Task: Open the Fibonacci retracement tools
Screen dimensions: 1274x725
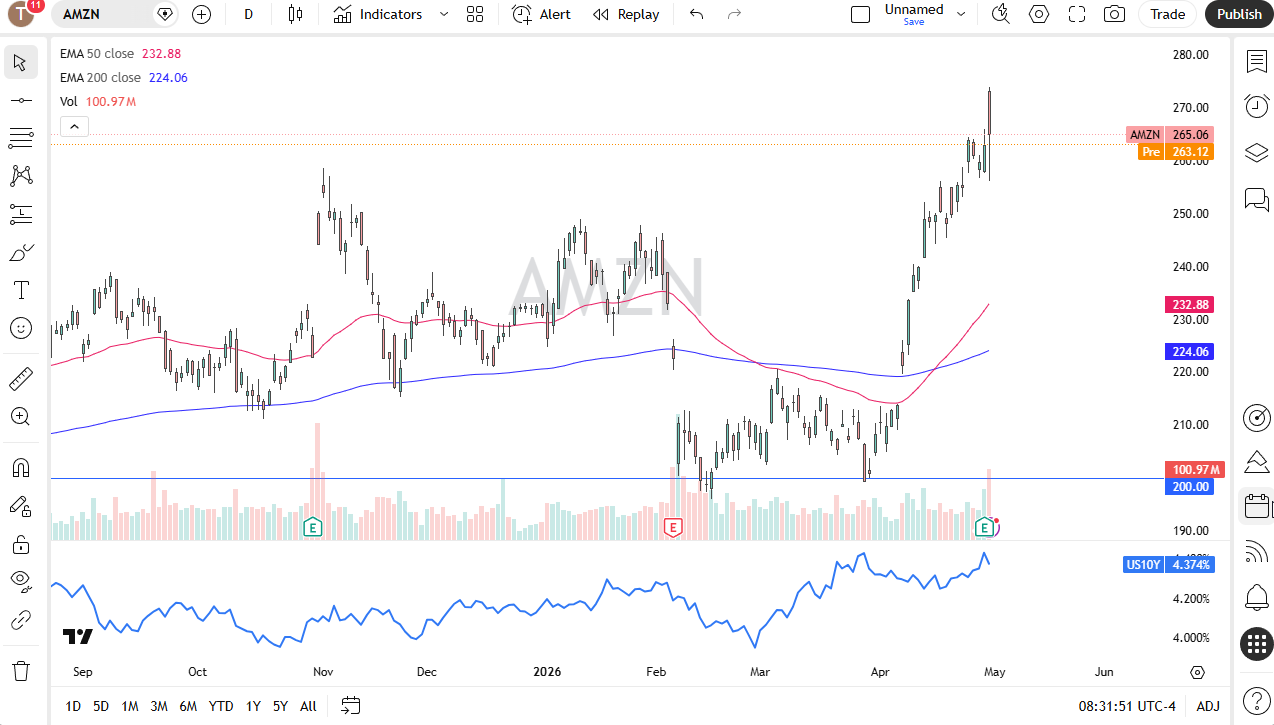Action: click(x=21, y=138)
